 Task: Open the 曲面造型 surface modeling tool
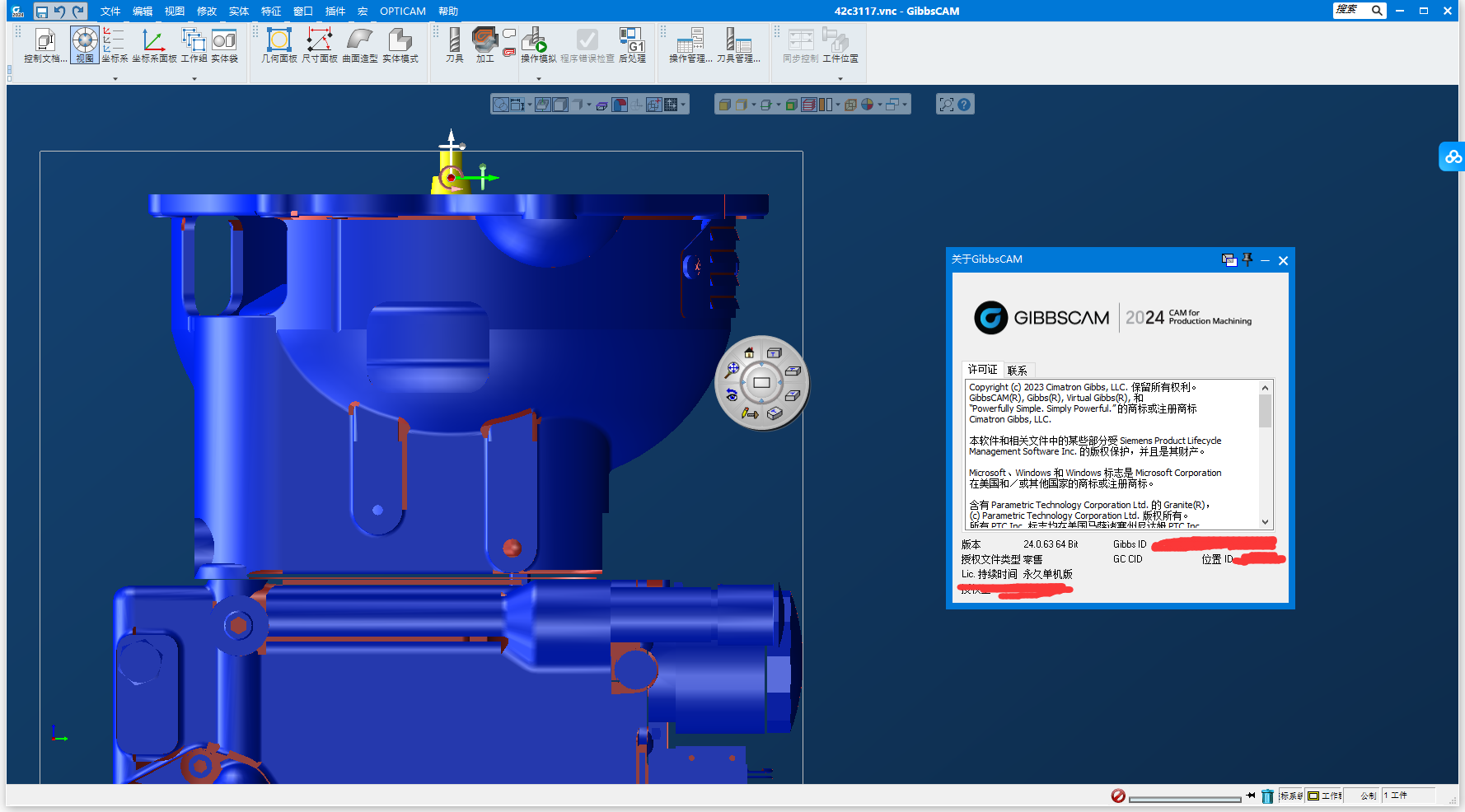[360, 44]
